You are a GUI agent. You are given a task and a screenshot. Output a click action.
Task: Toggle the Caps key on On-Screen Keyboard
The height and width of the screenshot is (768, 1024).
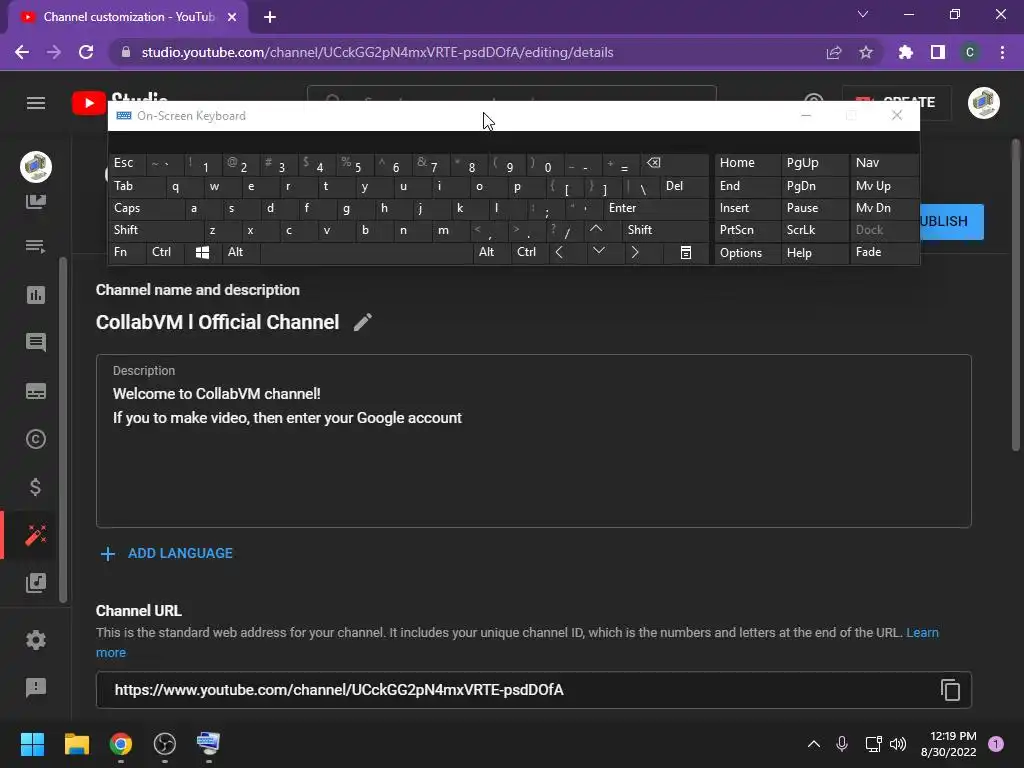(x=147, y=208)
